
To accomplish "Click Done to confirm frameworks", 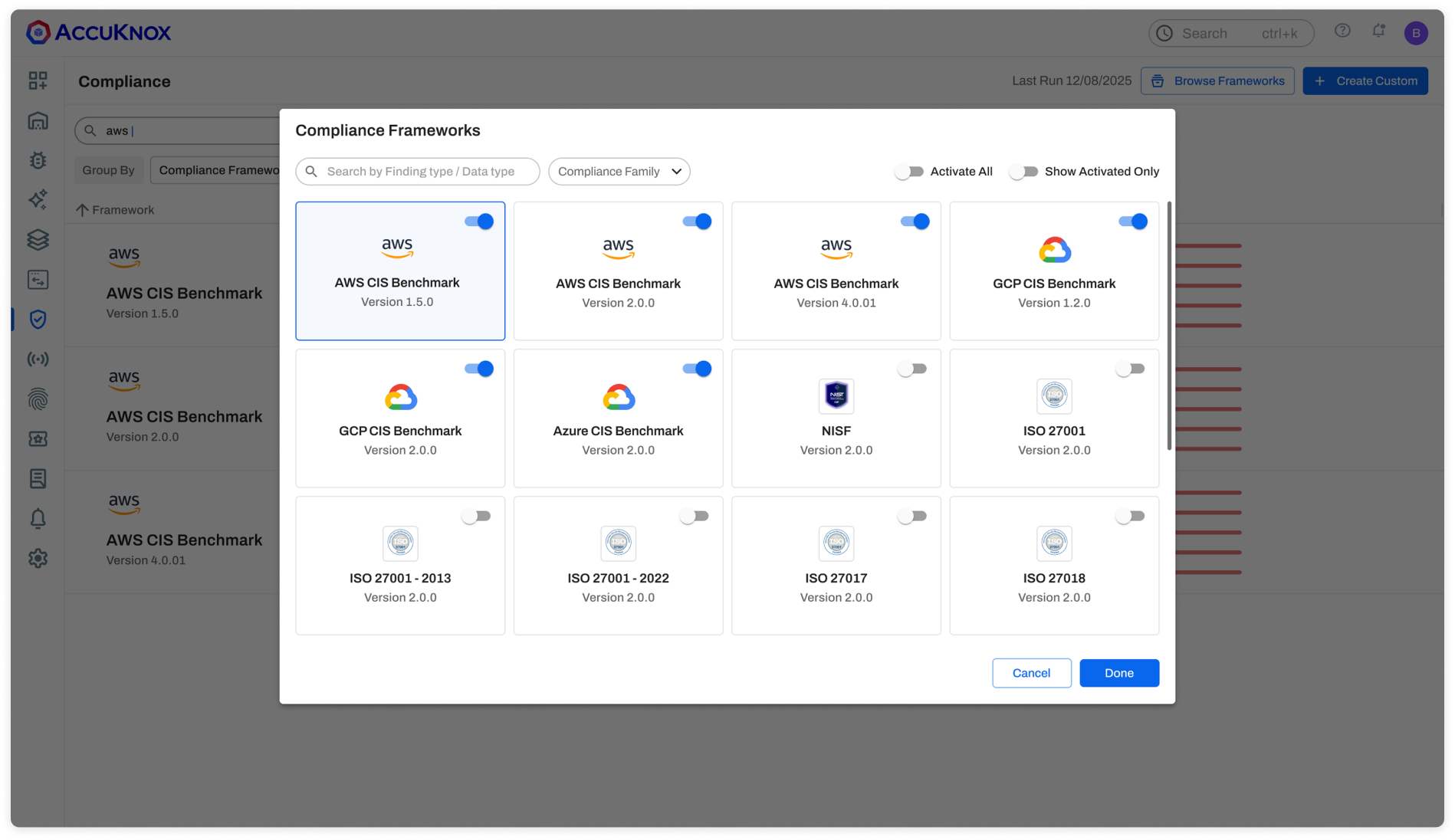I will coord(1118,673).
